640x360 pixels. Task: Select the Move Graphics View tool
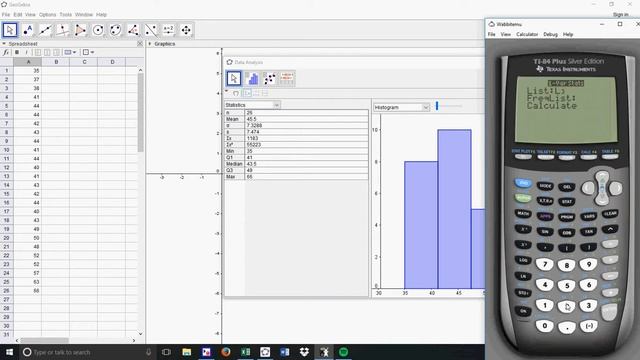[186, 30]
